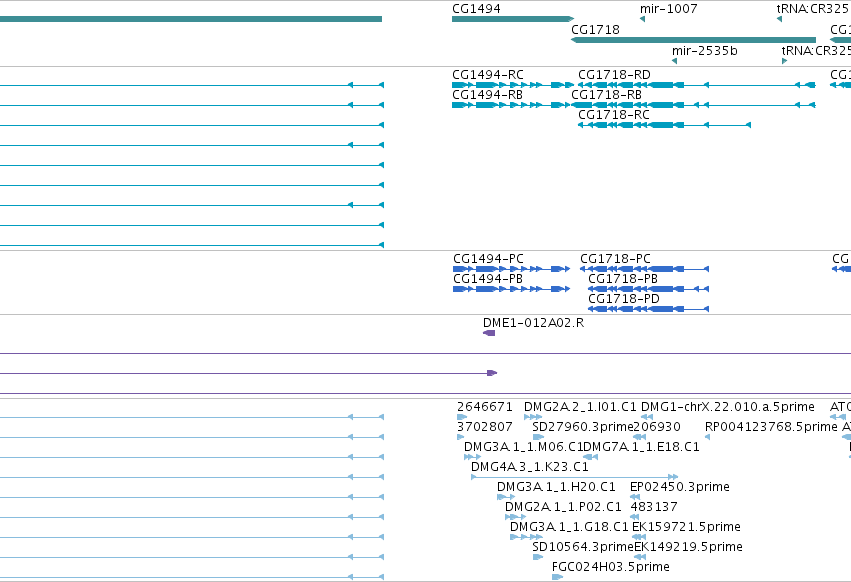Click EST label 2646671
Screen dimensions: 851x582
tap(485, 407)
